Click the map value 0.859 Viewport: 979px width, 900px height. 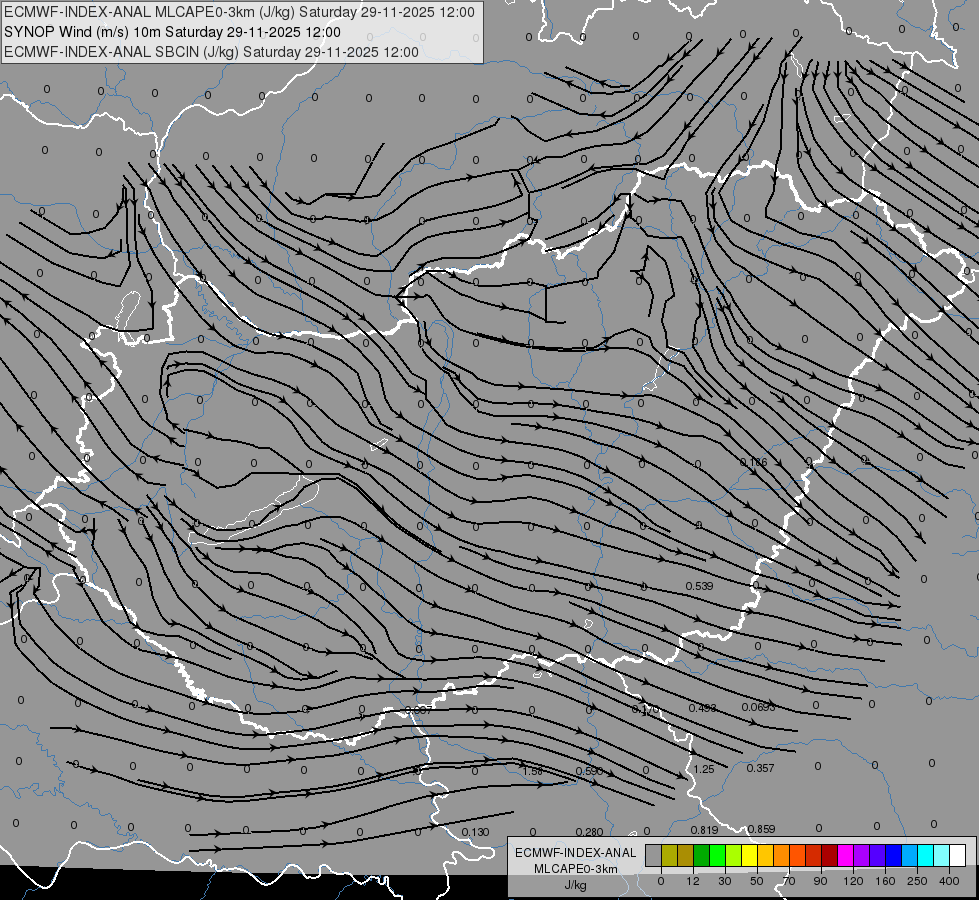pyautogui.click(x=761, y=829)
